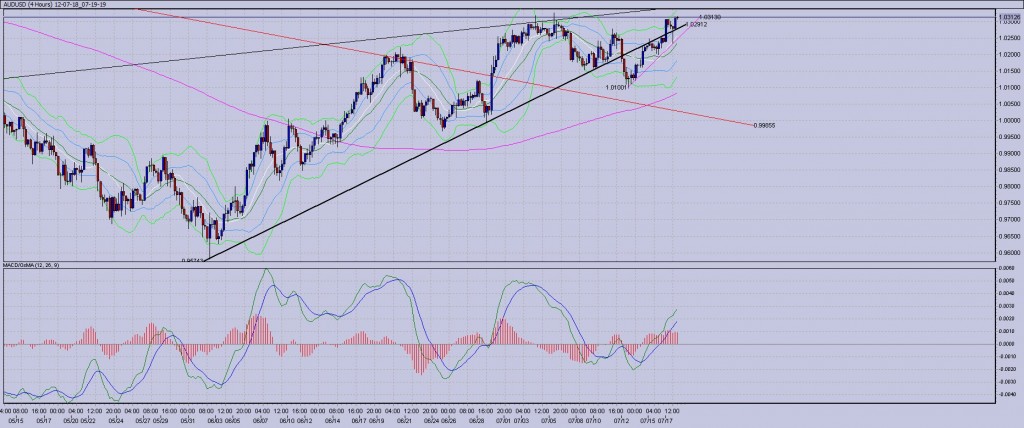Select the 1.02912 trendline price label
This screenshot has width=1024, height=428.
696,24
